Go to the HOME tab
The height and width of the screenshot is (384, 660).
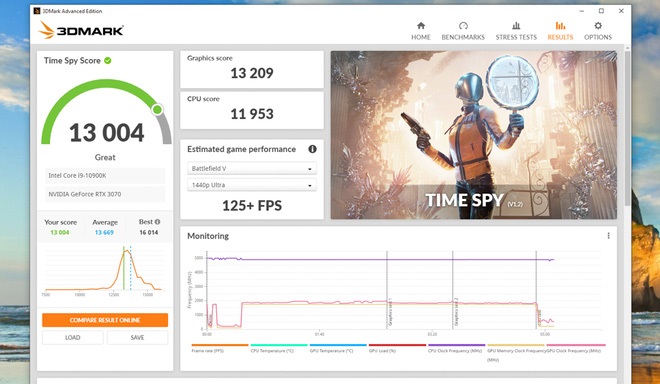tap(420, 31)
